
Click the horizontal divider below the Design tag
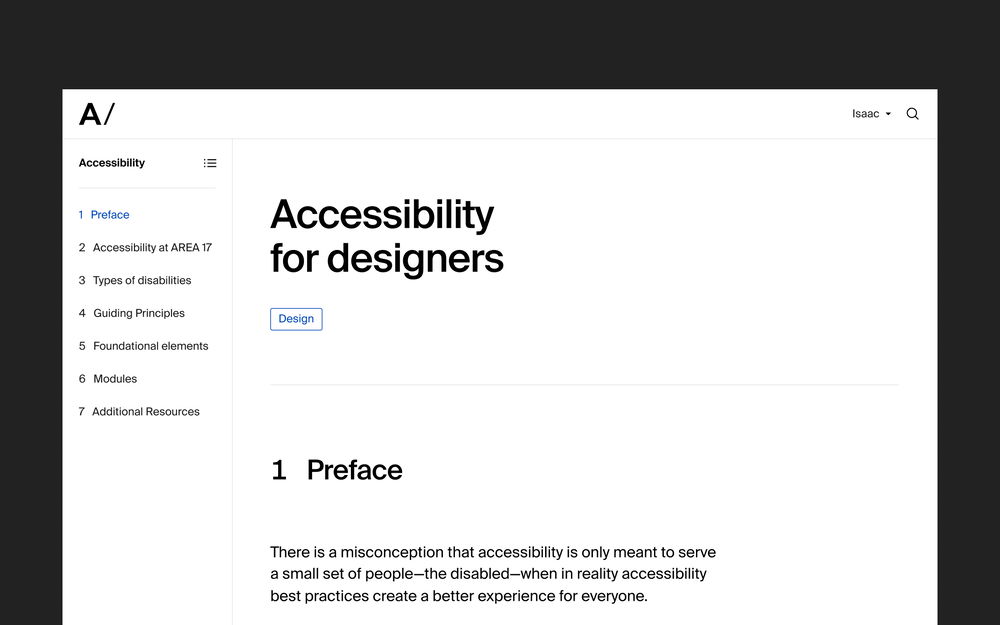(x=584, y=385)
